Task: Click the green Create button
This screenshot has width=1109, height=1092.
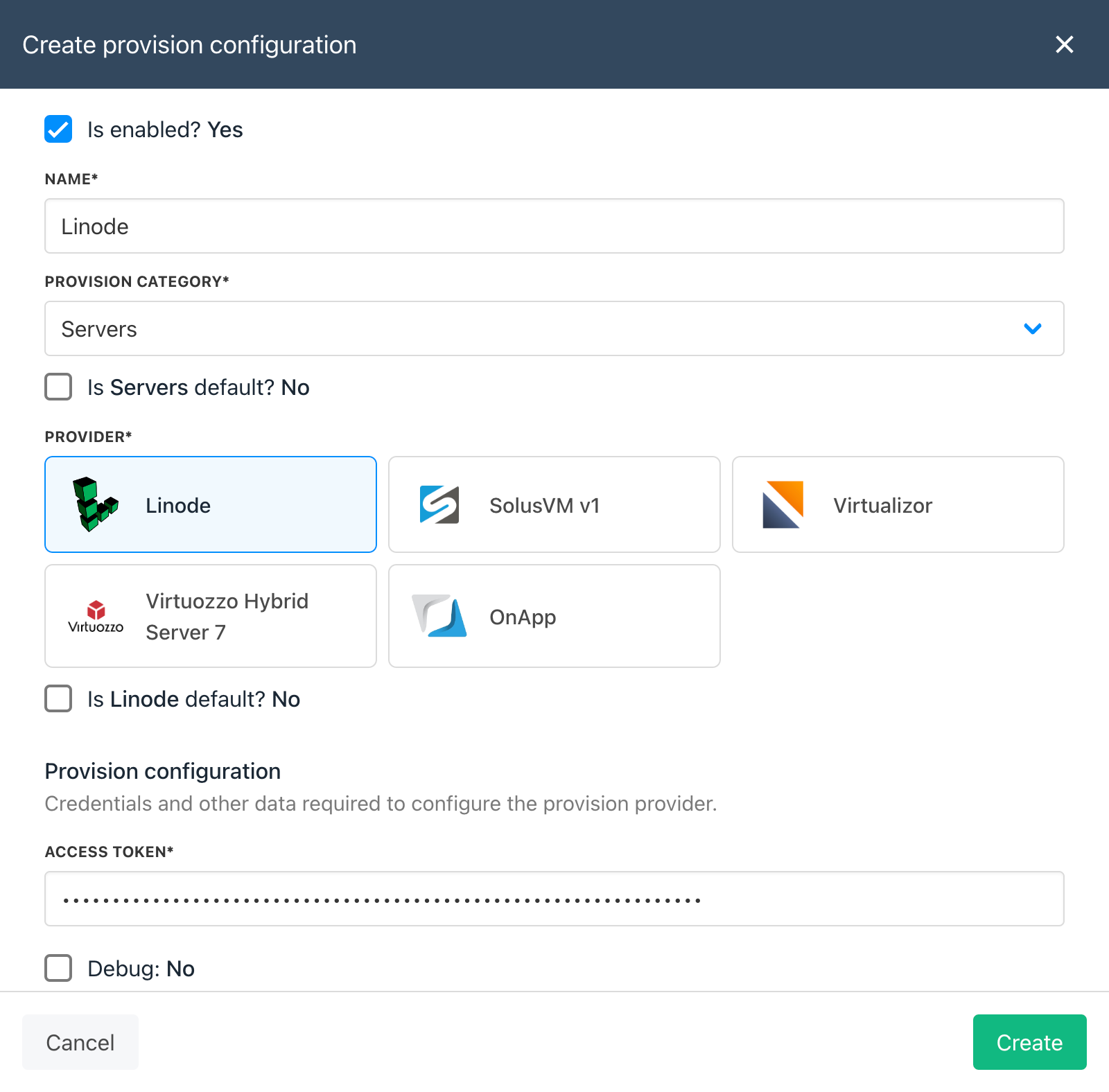Action: click(1030, 1042)
